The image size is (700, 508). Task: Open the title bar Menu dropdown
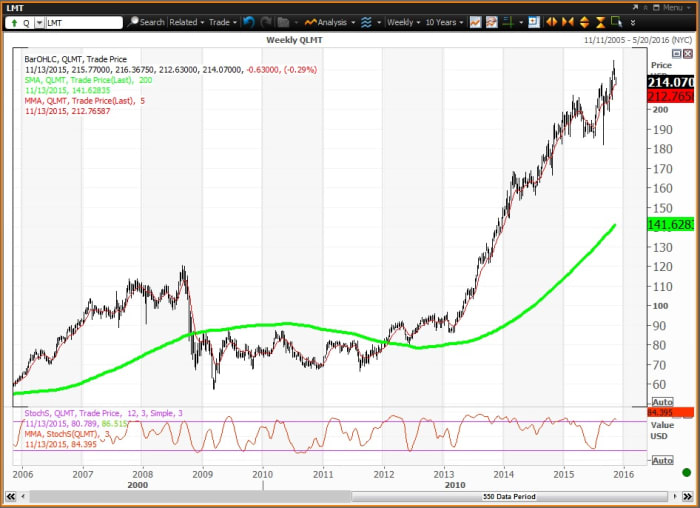click(x=675, y=8)
